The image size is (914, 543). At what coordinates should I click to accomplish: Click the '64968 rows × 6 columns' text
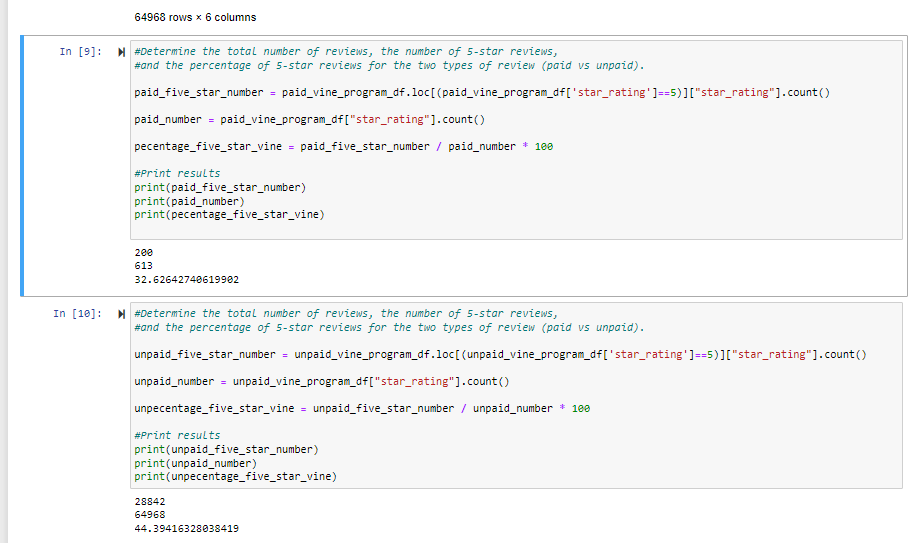pyautogui.click(x=195, y=17)
